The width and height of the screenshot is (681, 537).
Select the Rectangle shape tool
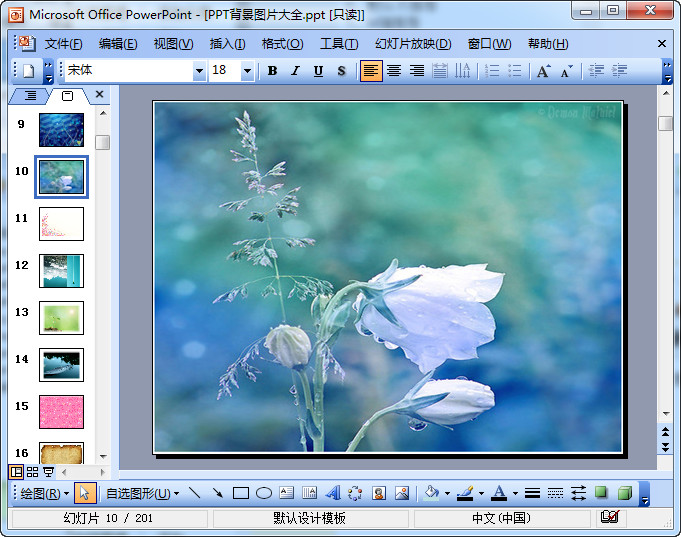click(241, 493)
